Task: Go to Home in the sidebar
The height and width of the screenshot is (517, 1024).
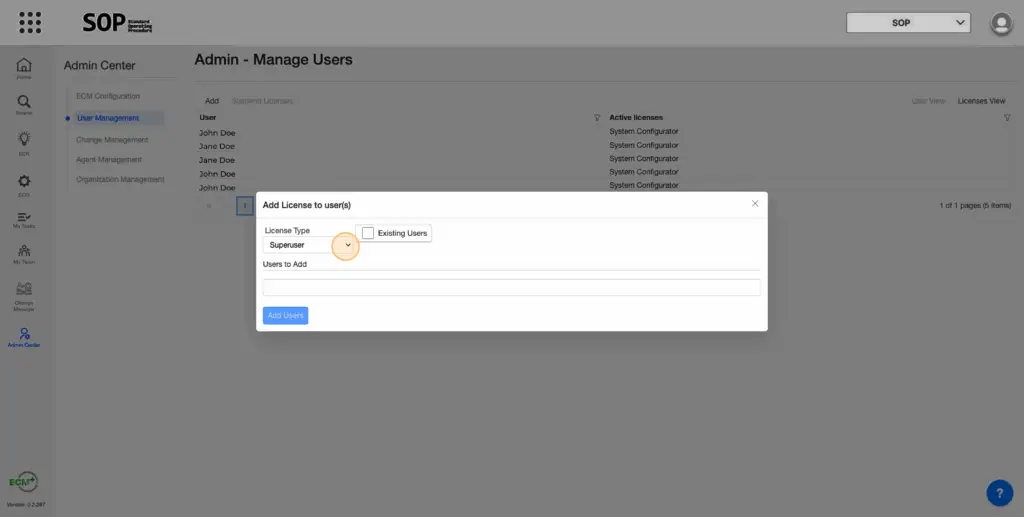Action: [x=24, y=67]
